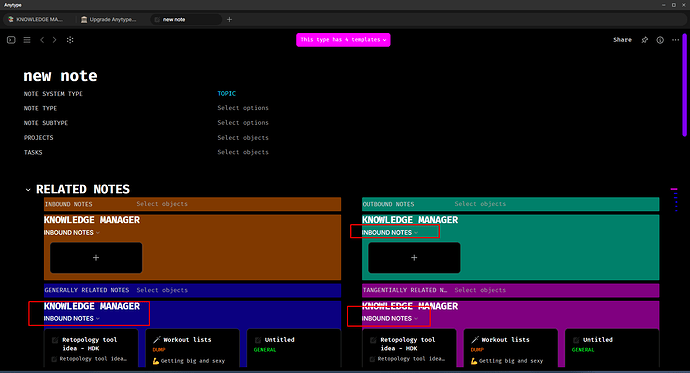
Task: Go forward with the right arrow
Action: (x=55, y=40)
